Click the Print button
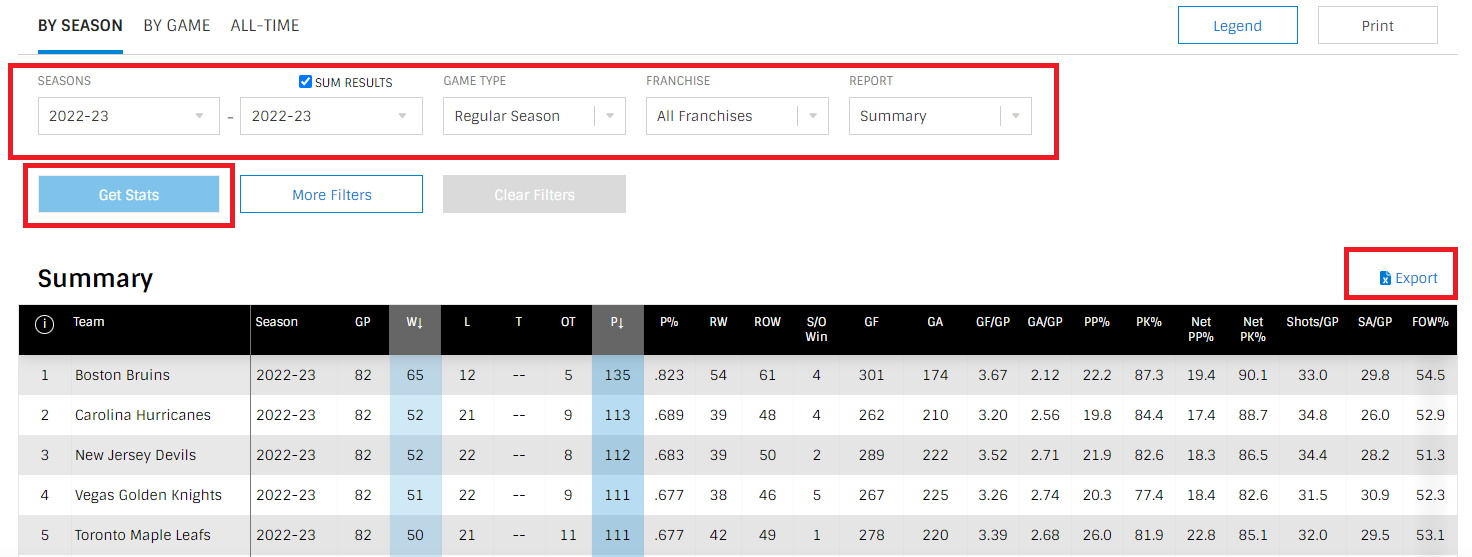The width and height of the screenshot is (1472, 557). coord(1377,26)
